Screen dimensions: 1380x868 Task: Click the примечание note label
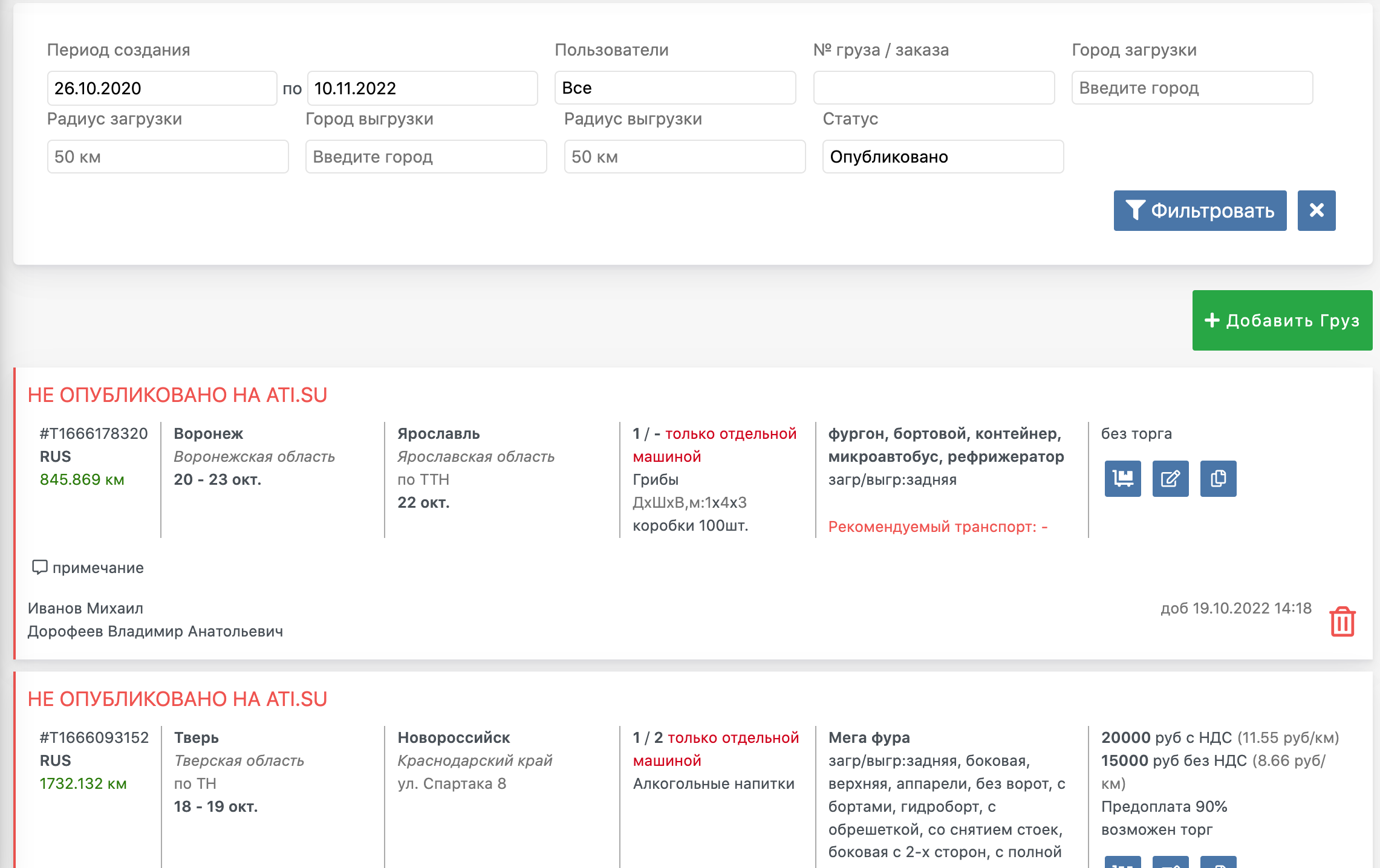point(98,568)
